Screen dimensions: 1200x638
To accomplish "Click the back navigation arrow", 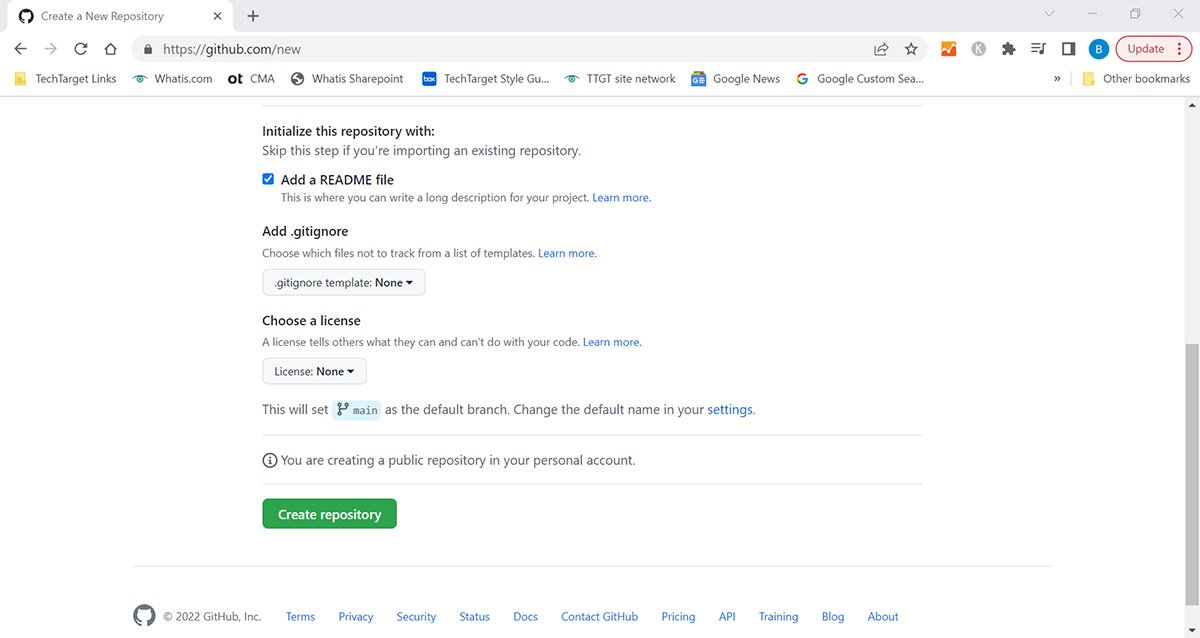I will (x=20, y=48).
